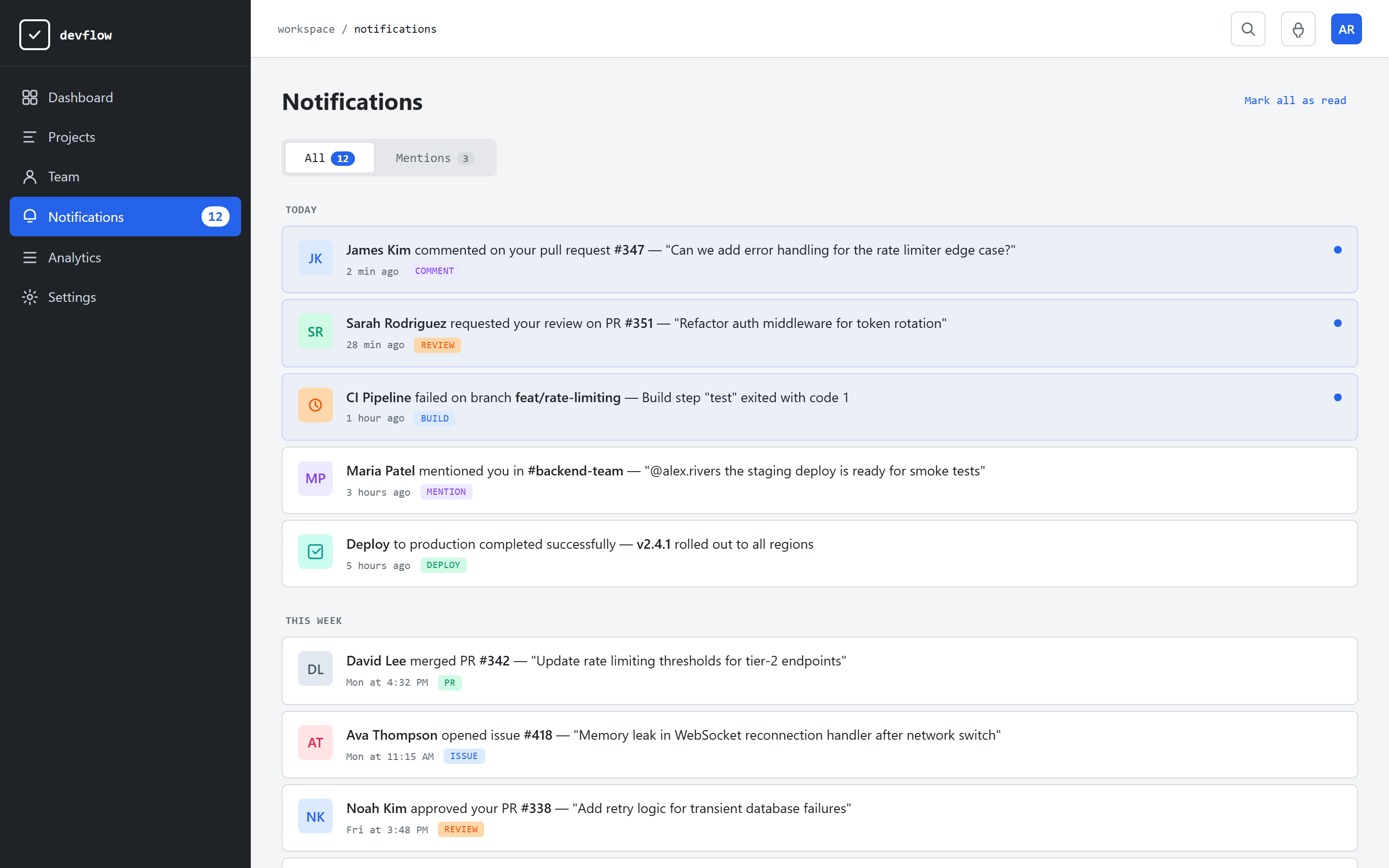Open Sarah Rodriguez review request PR #351
The height and width of the screenshot is (868, 1389).
click(x=819, y=333)
